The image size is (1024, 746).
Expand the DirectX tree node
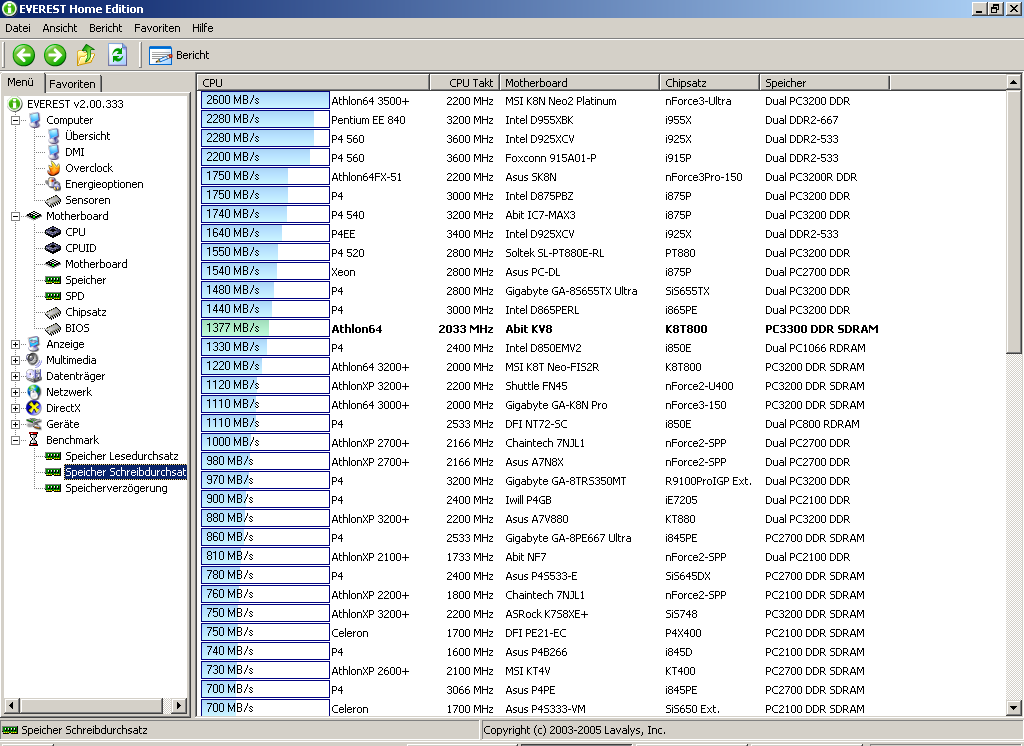(15, 408)
